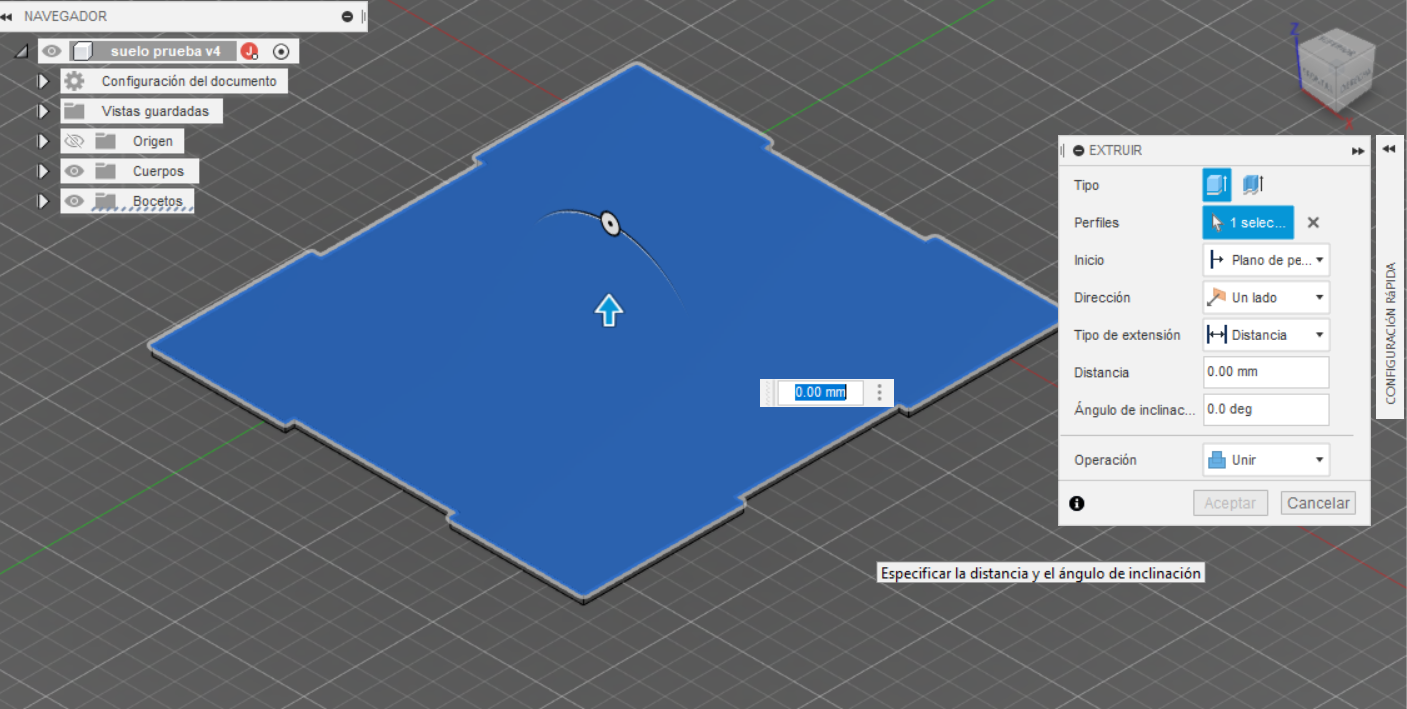The height and width of the screenshot is (709, 1407).
Task: Expand the Configuración rápida side panel
Action: pyautogui.click(x=1389, y=149)
